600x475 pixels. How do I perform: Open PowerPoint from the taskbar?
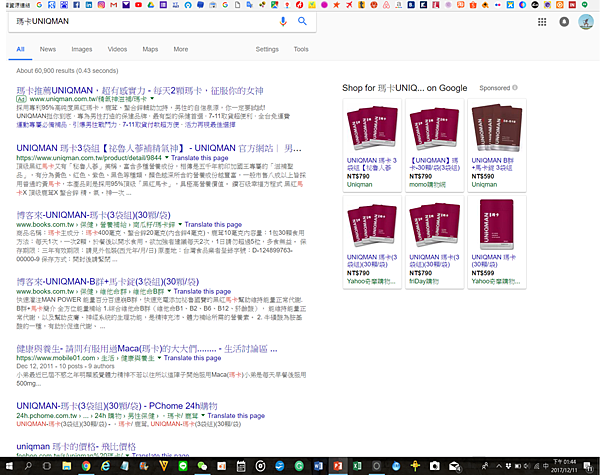coord(338,466)
